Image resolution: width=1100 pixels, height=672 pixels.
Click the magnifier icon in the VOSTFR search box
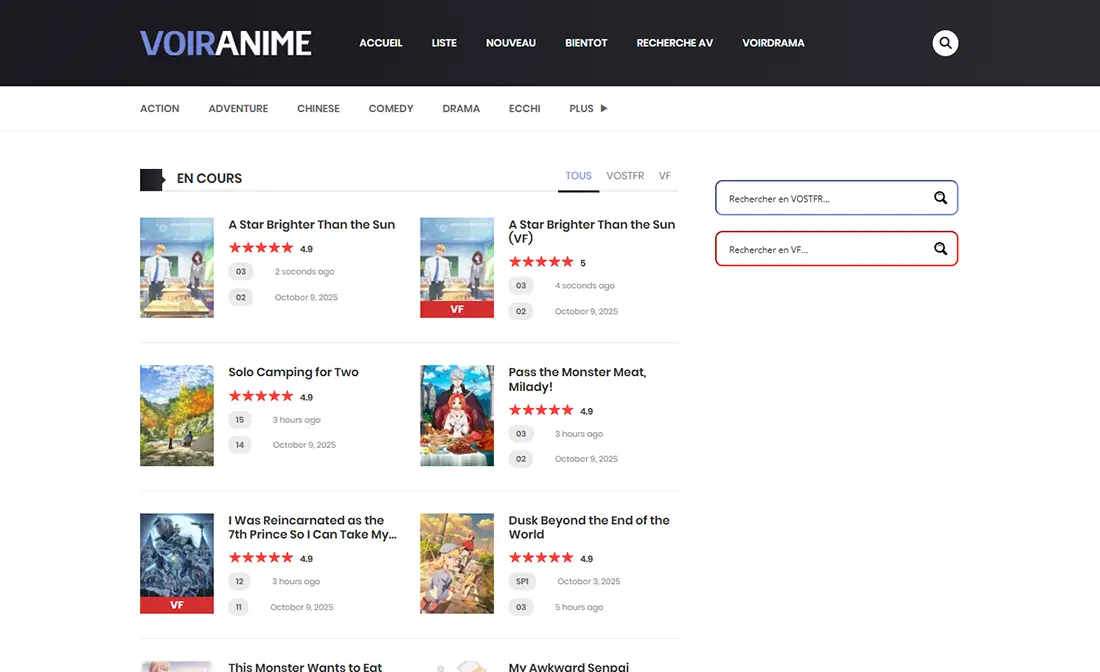pyautogui.click(x=940, y=197)
